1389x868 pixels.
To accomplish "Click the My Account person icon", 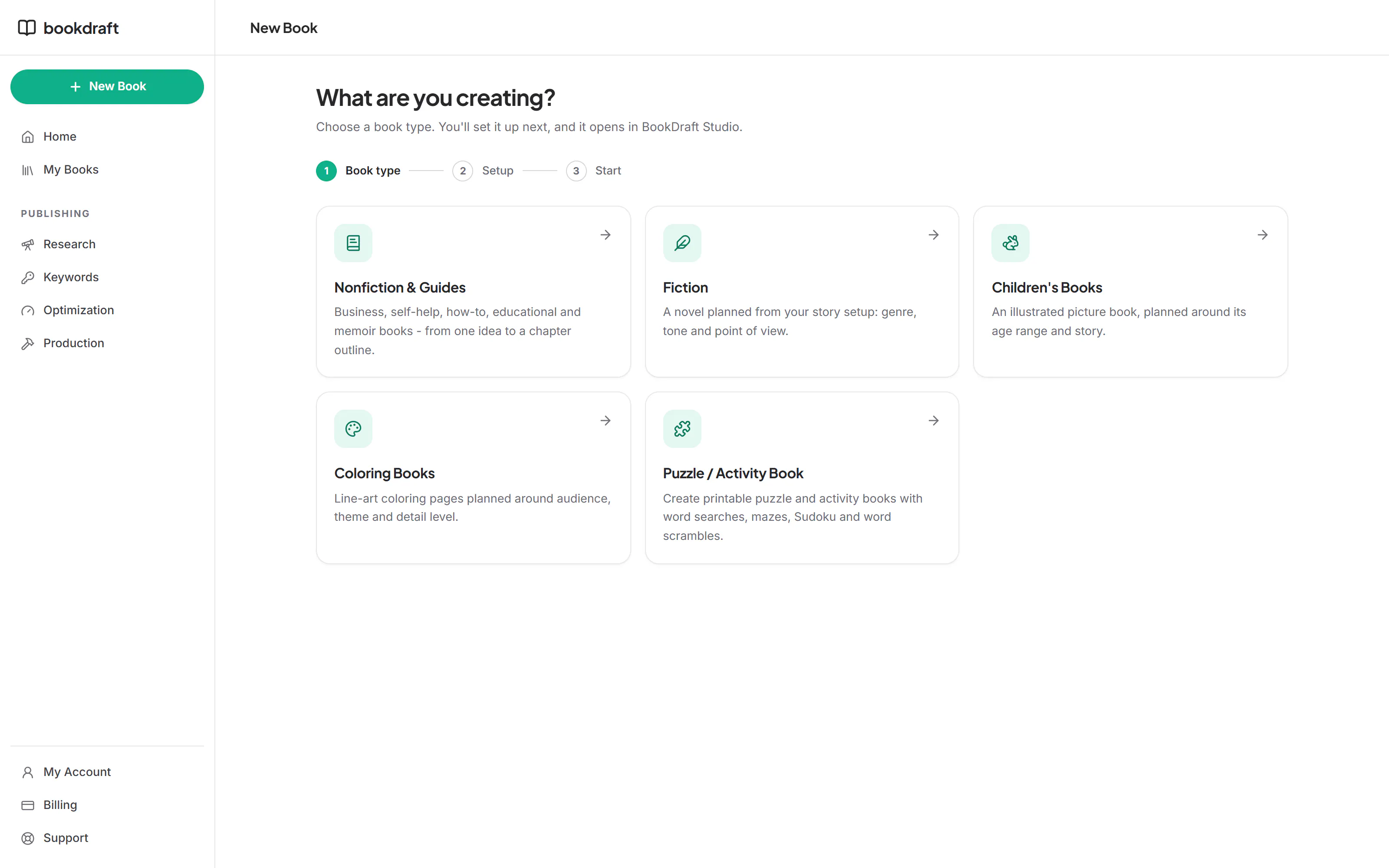I will [27, 772].
